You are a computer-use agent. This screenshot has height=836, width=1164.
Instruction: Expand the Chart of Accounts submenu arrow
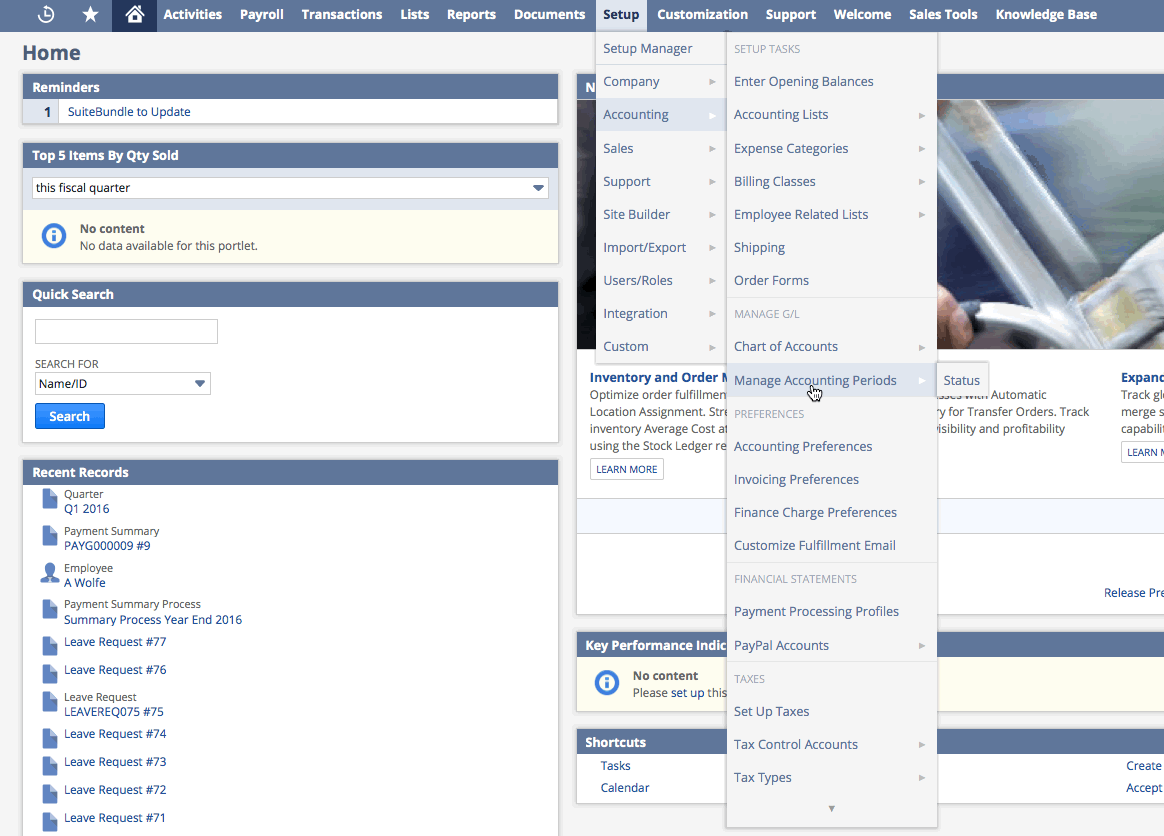click(921, 346)
